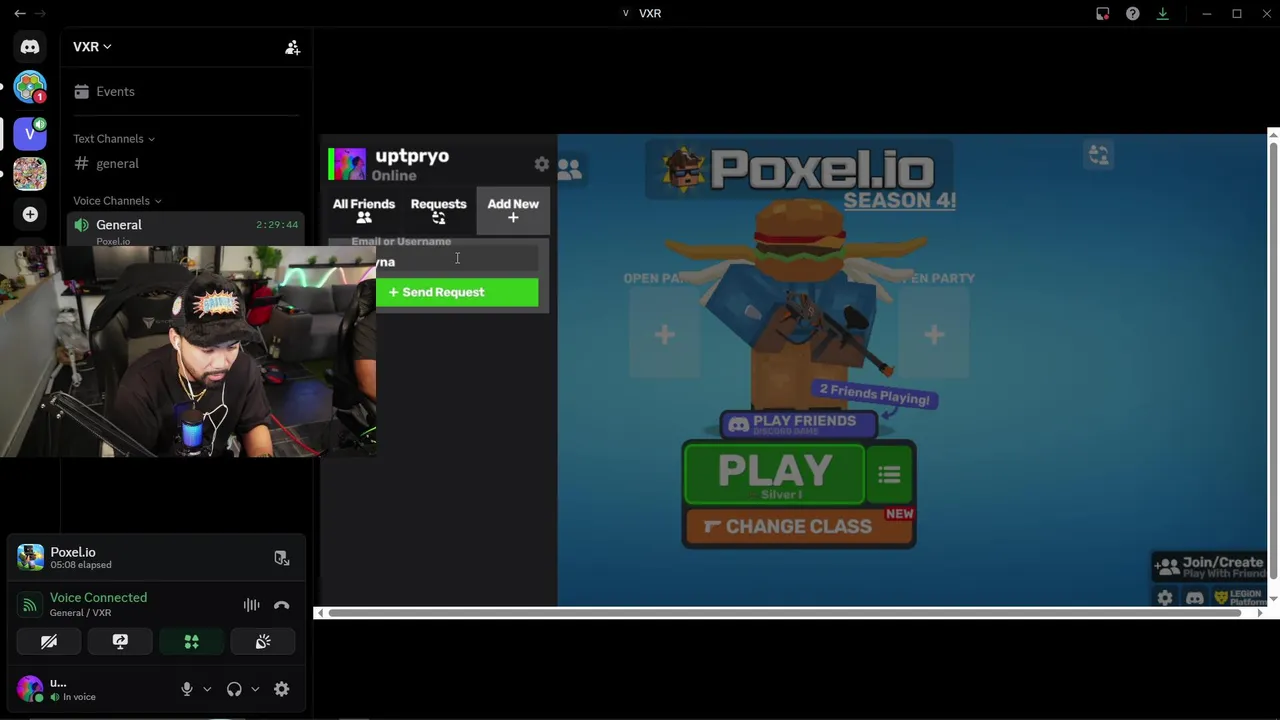Open the colorful cartoon server icon
Image resolution: width=1280 pixels, height=720 pixels.
coord(30,173)
